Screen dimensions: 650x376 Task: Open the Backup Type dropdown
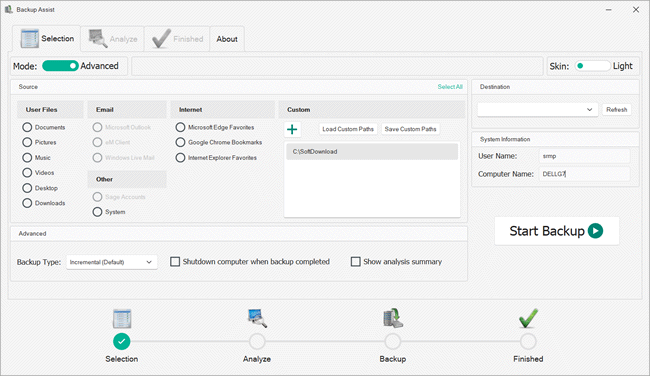coord(112,262)
